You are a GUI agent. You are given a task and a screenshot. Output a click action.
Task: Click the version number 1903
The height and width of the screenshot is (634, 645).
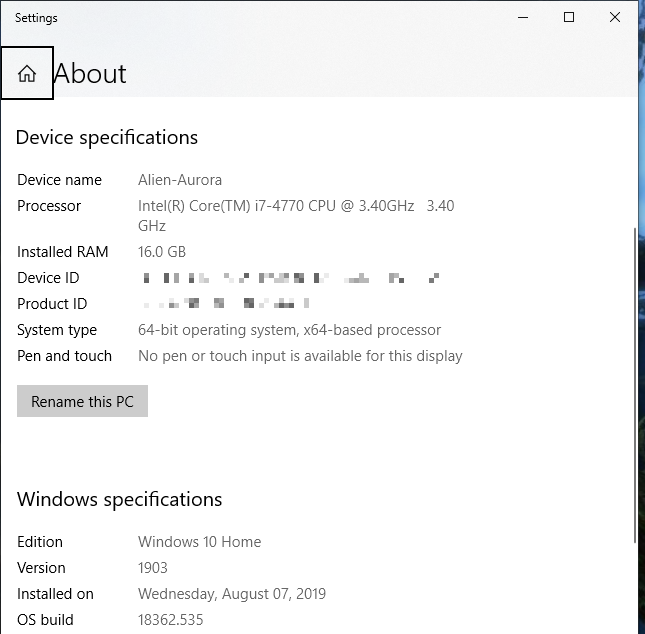pyautogui.click(x=153, y=568)
